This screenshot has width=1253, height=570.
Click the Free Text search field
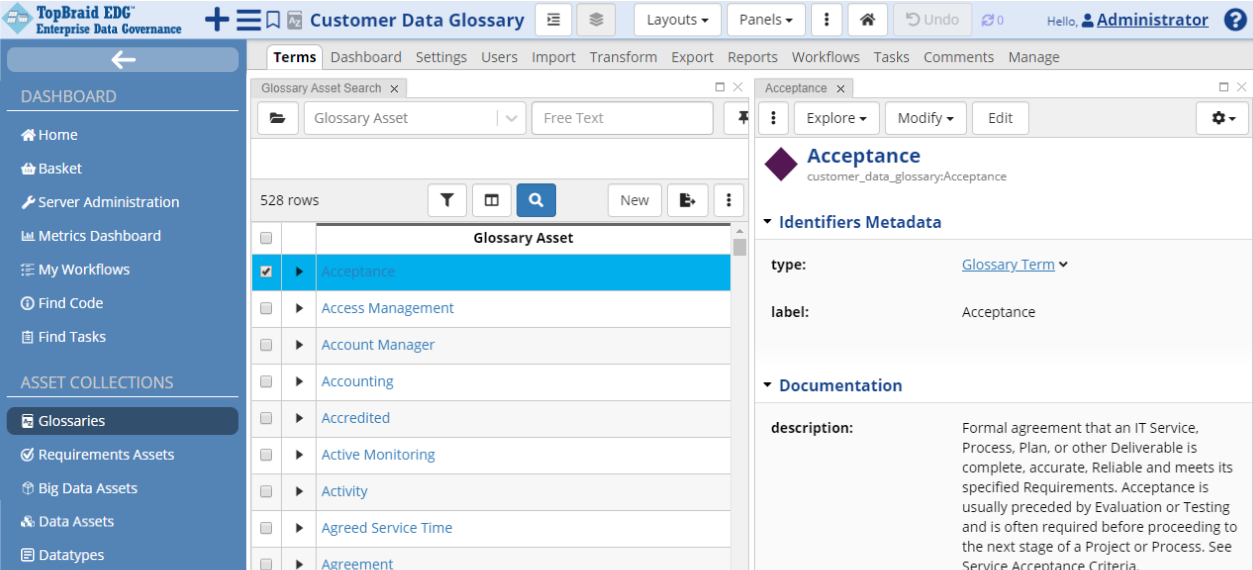622,118
